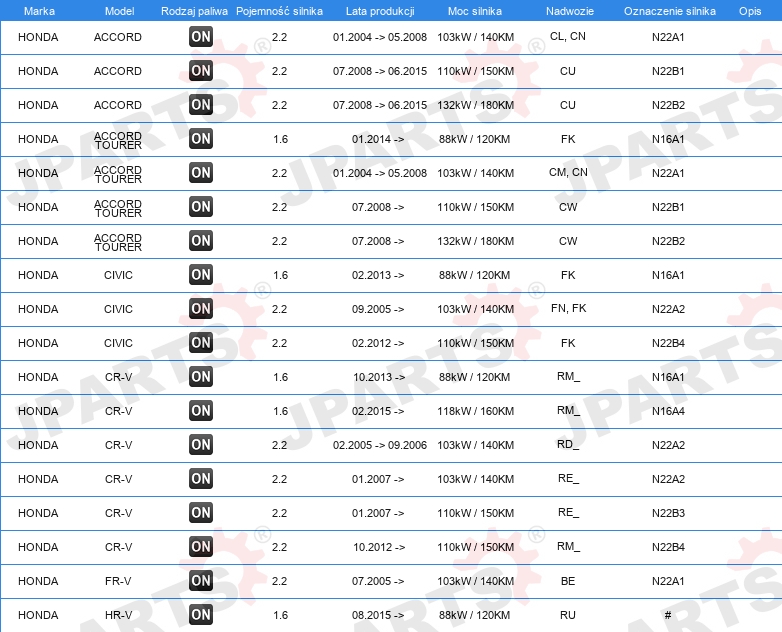Select the HONDA cell in the FR-V row

click(38, 581)
